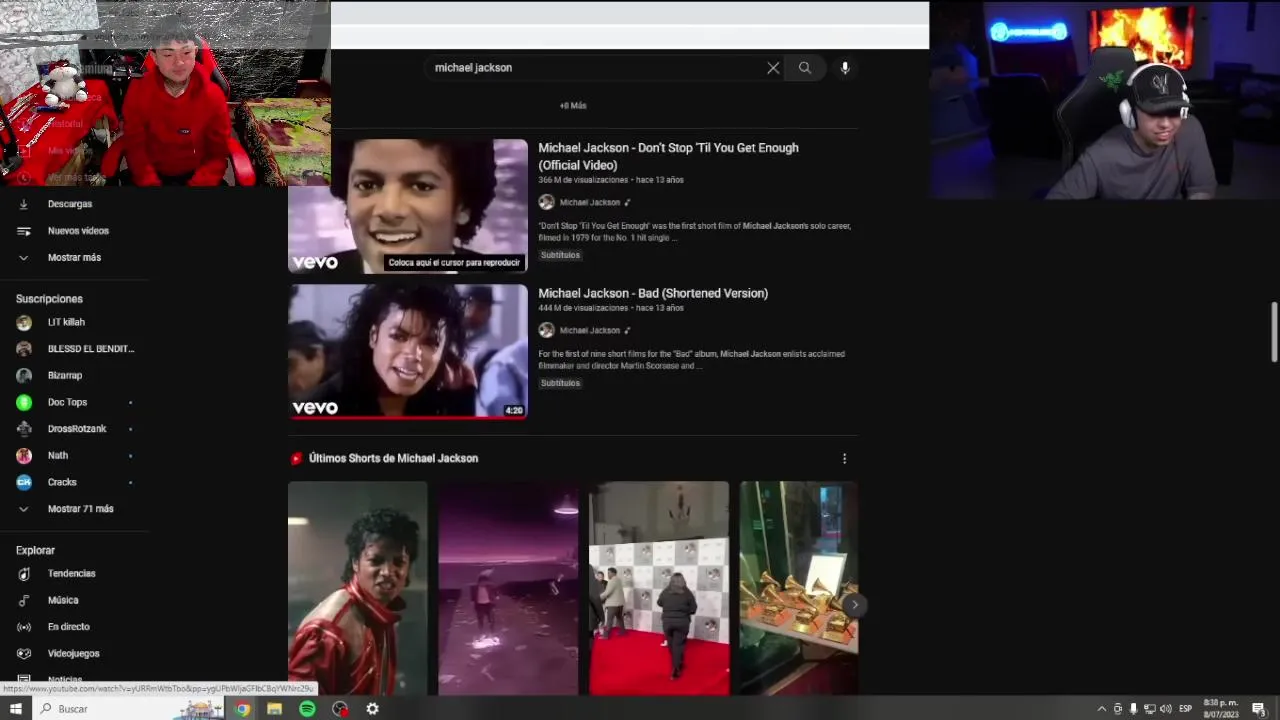
Task: Click the Tendencias flame icon
Action: click(x=24, y=574)
